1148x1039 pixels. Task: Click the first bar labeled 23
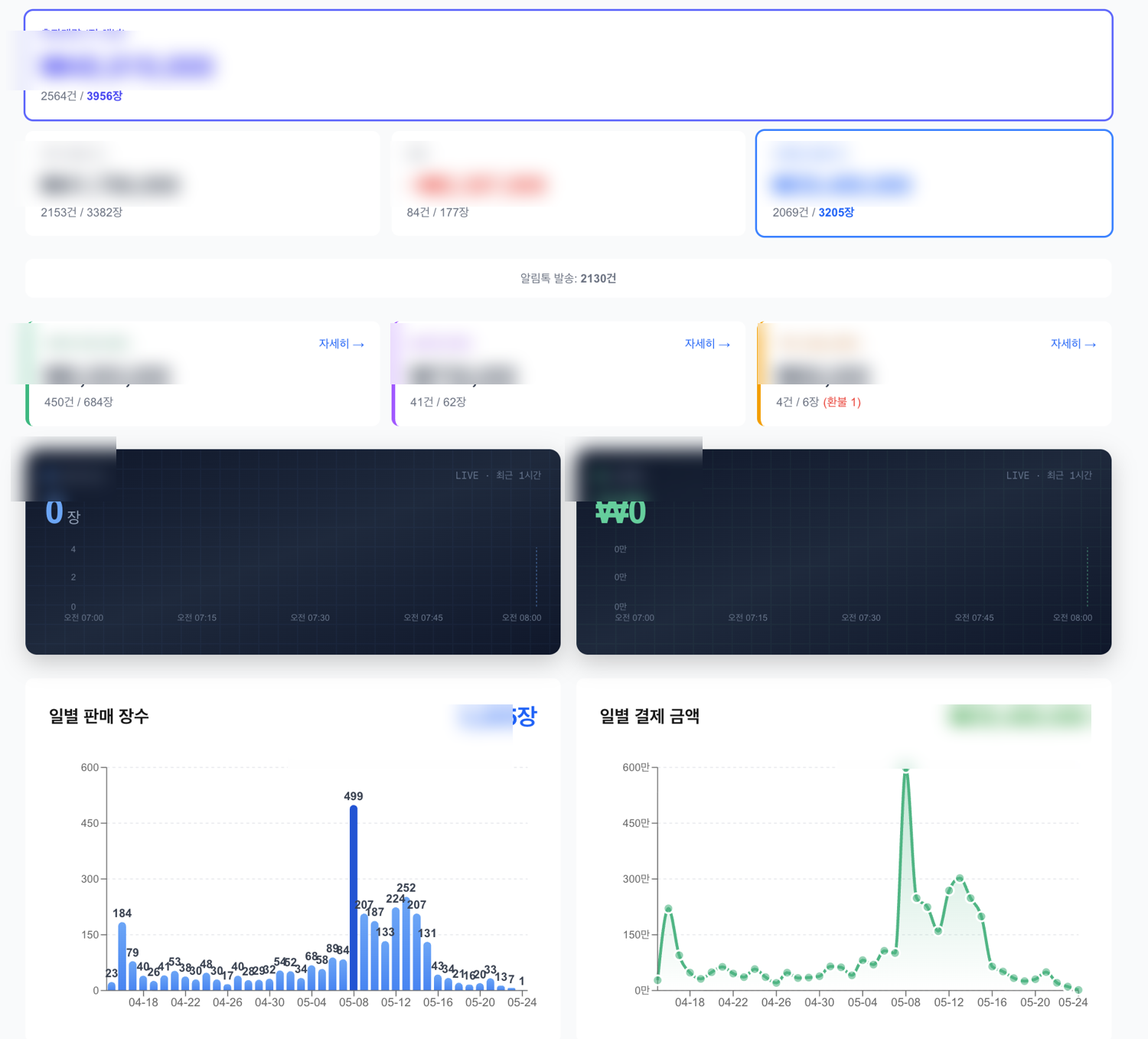click(112, 986)
